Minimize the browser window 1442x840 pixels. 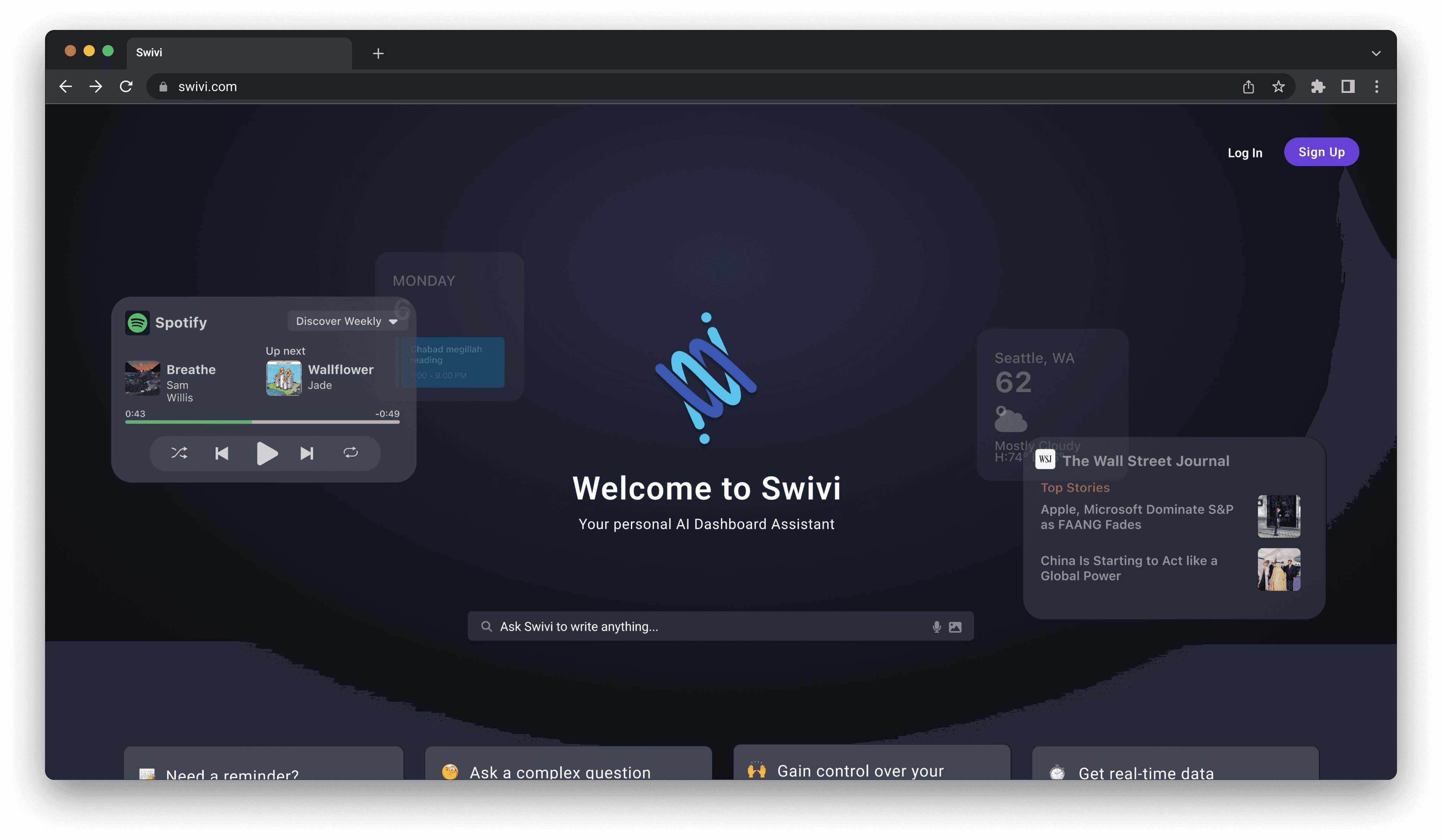[x=89, y=51]
